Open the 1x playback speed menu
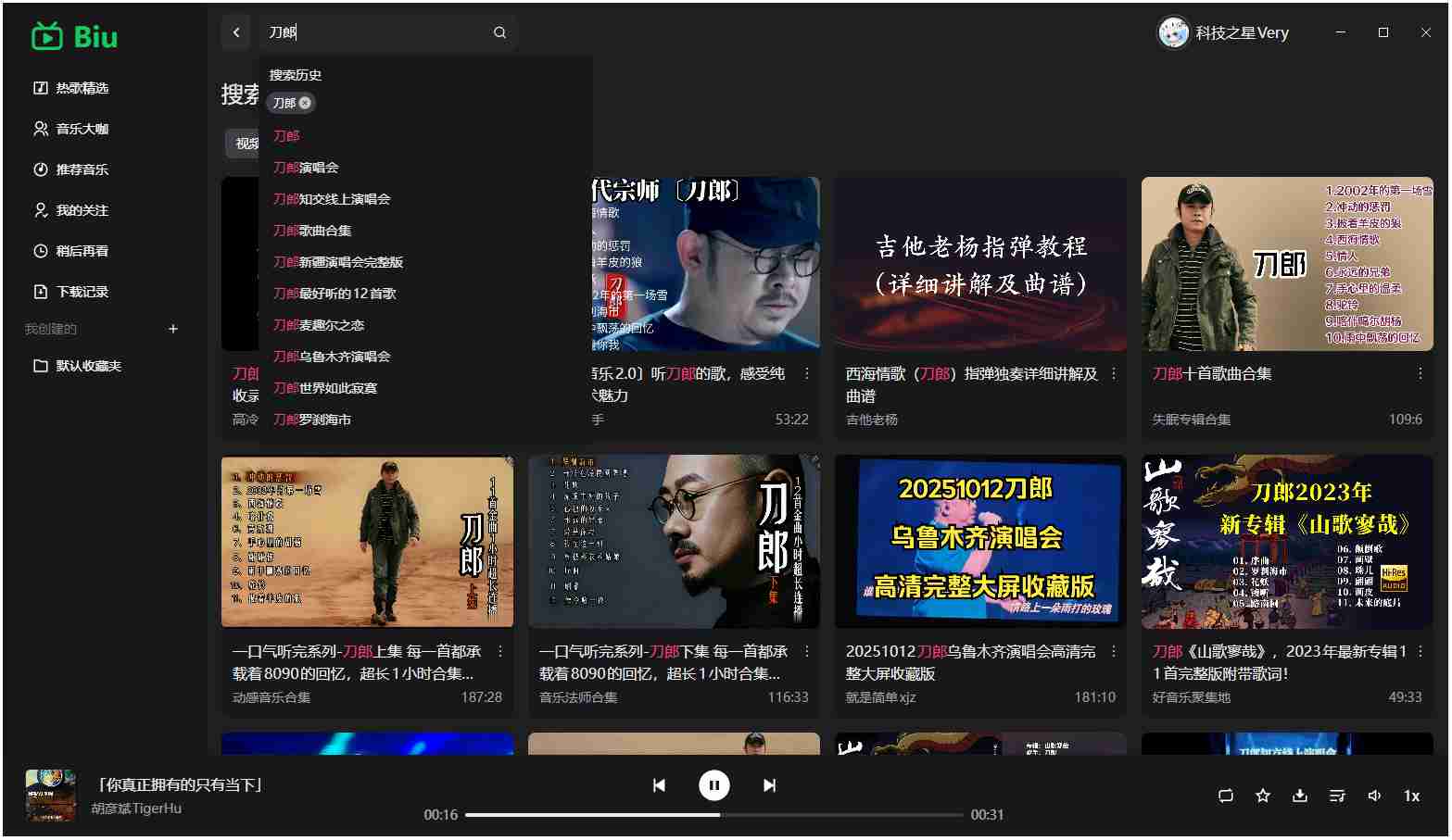 [1411, 796]
